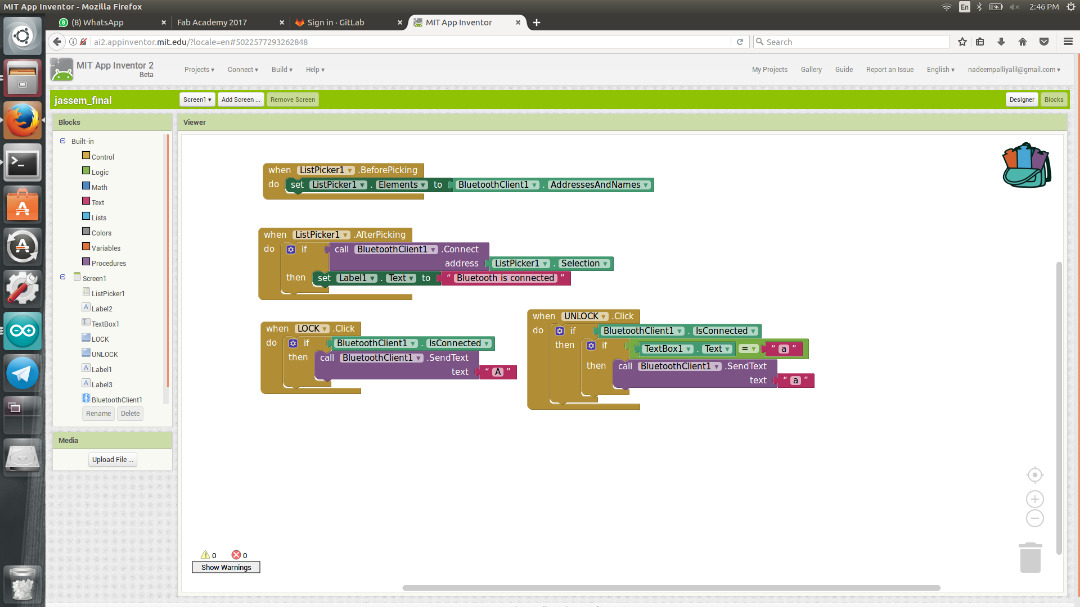Open the backpack icon in the viewer
Screen dimensions: 1080x607
coord(1026,165)
